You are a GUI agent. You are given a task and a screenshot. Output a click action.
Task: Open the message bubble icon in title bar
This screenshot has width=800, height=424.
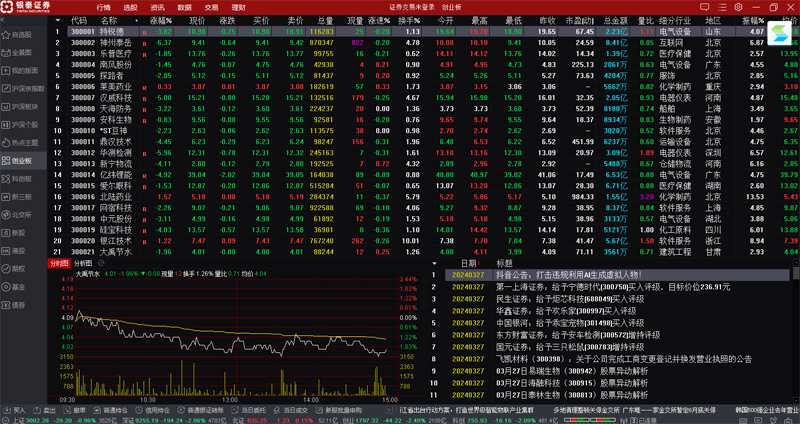point(705,7)
